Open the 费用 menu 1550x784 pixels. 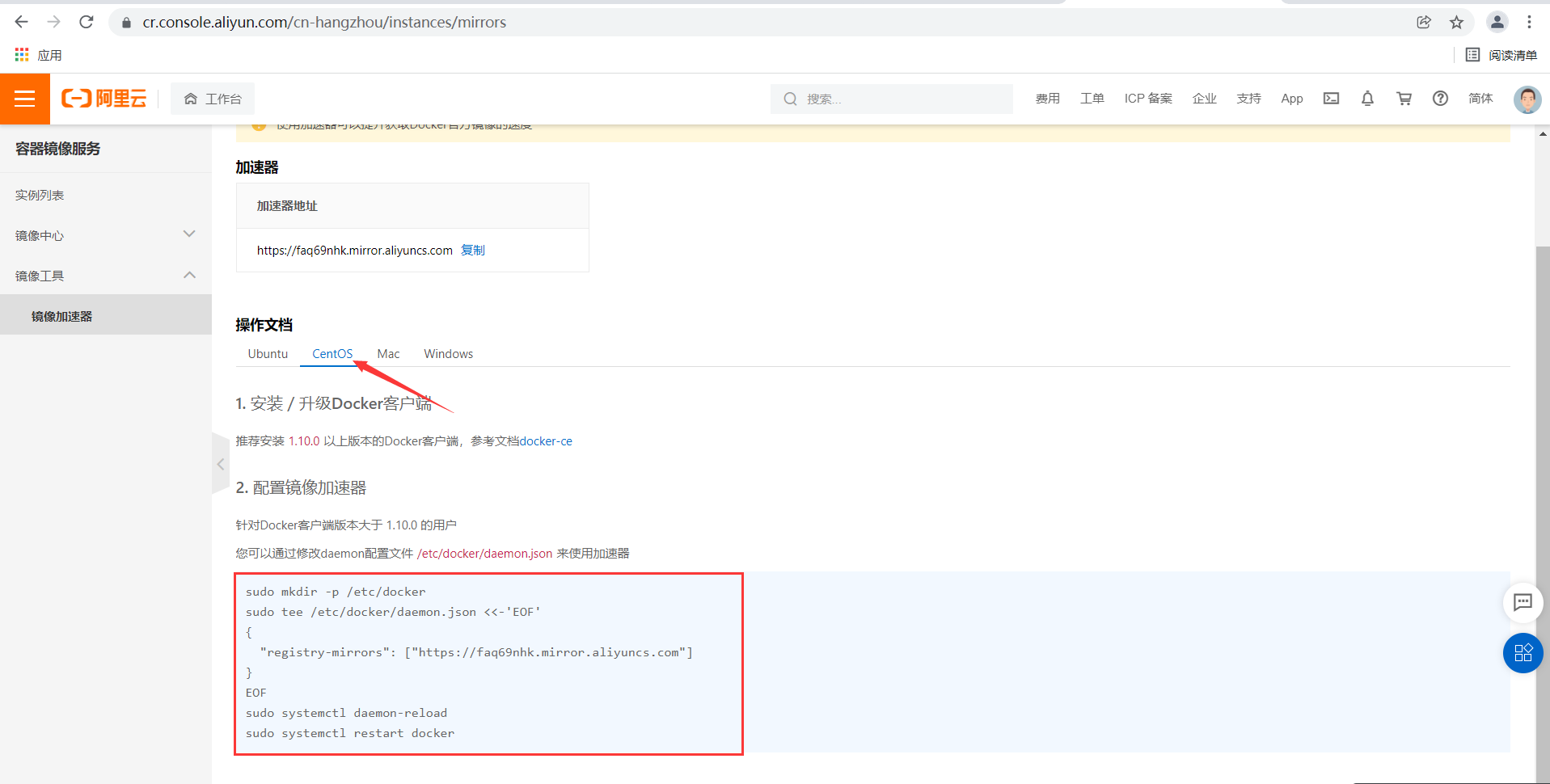(x=1047, y=99)
